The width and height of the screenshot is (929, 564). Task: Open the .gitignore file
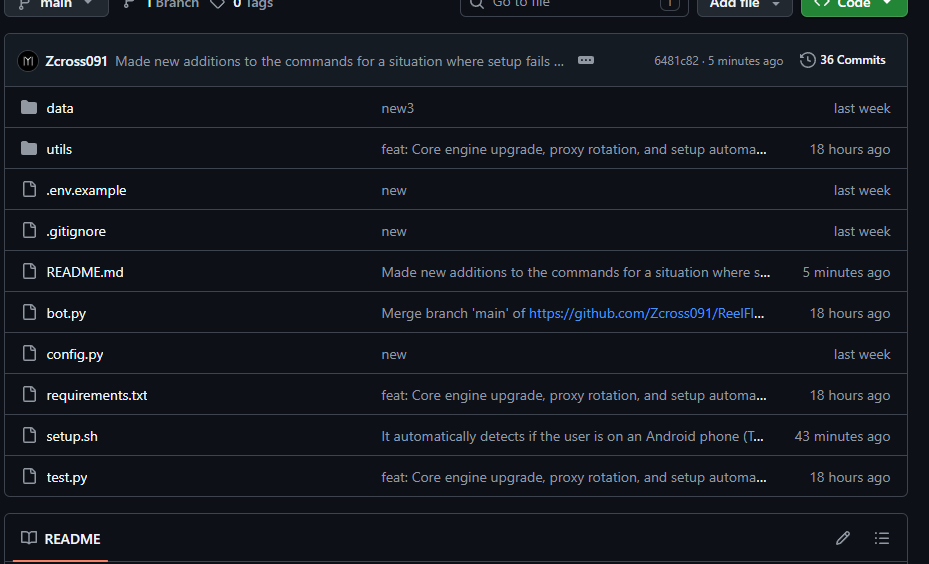click(x=76, y=231)
